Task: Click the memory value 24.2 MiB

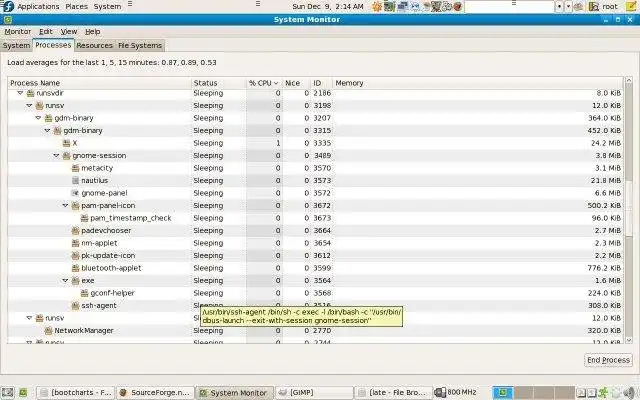Action: tap(606, 143)
